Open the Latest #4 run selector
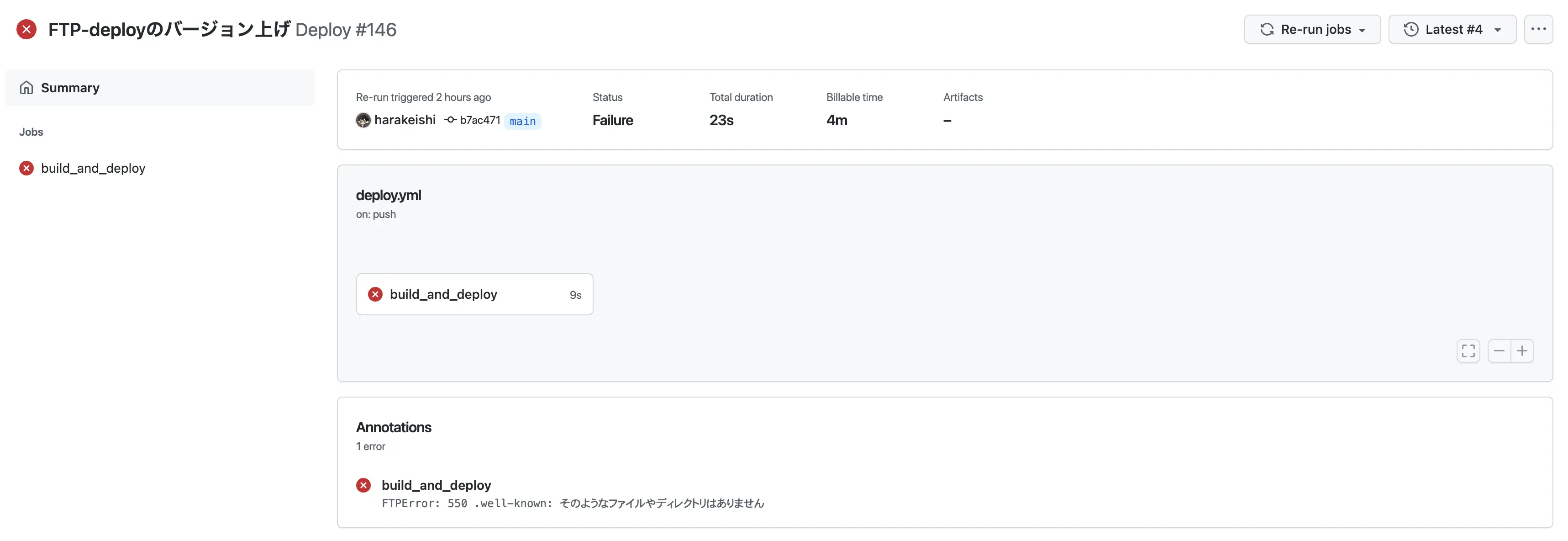 click(1453, 29)
